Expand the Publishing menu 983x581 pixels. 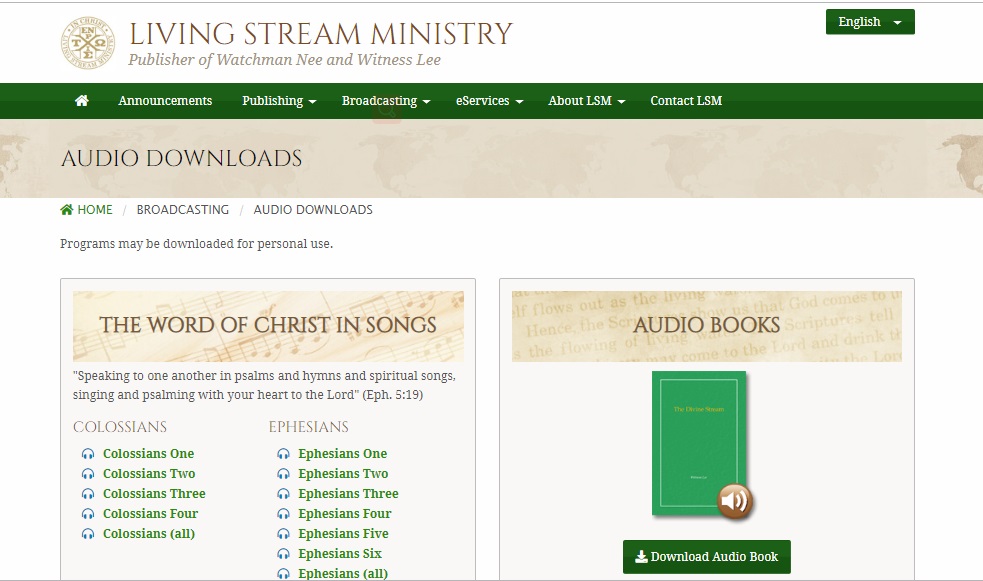[x=279, y=101]
